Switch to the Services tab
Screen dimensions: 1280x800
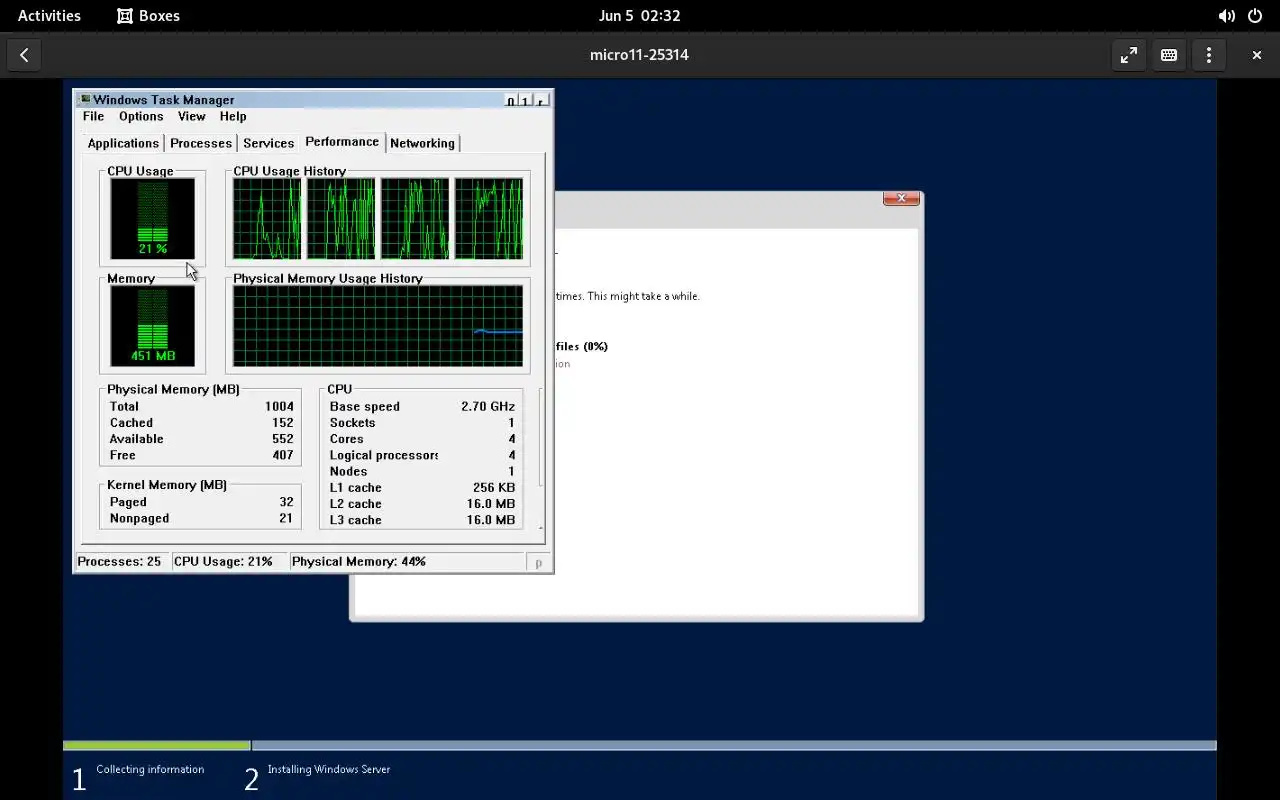(269, 143)
